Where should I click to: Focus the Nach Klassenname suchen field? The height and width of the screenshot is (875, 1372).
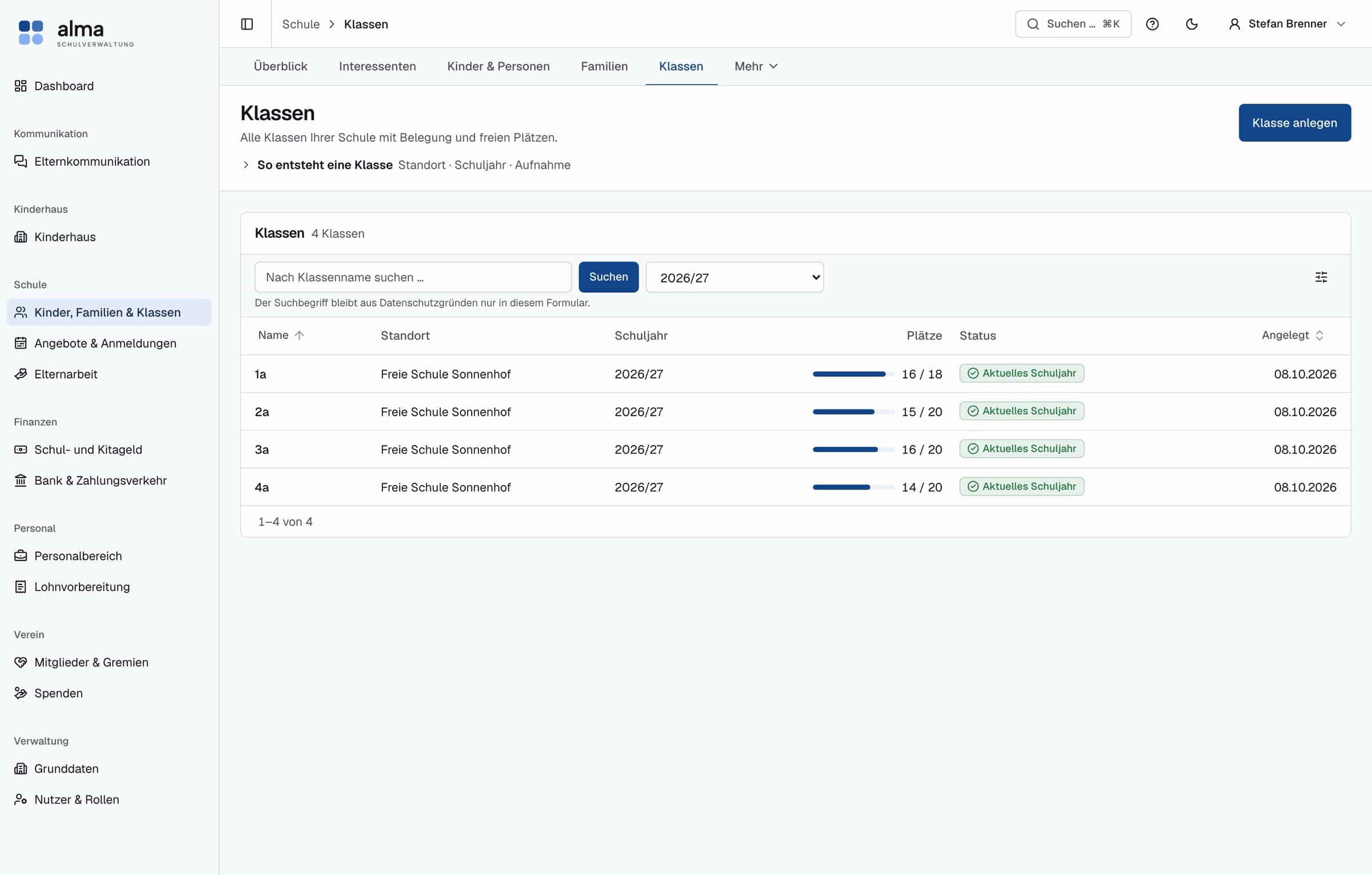[x=413, y=277]
